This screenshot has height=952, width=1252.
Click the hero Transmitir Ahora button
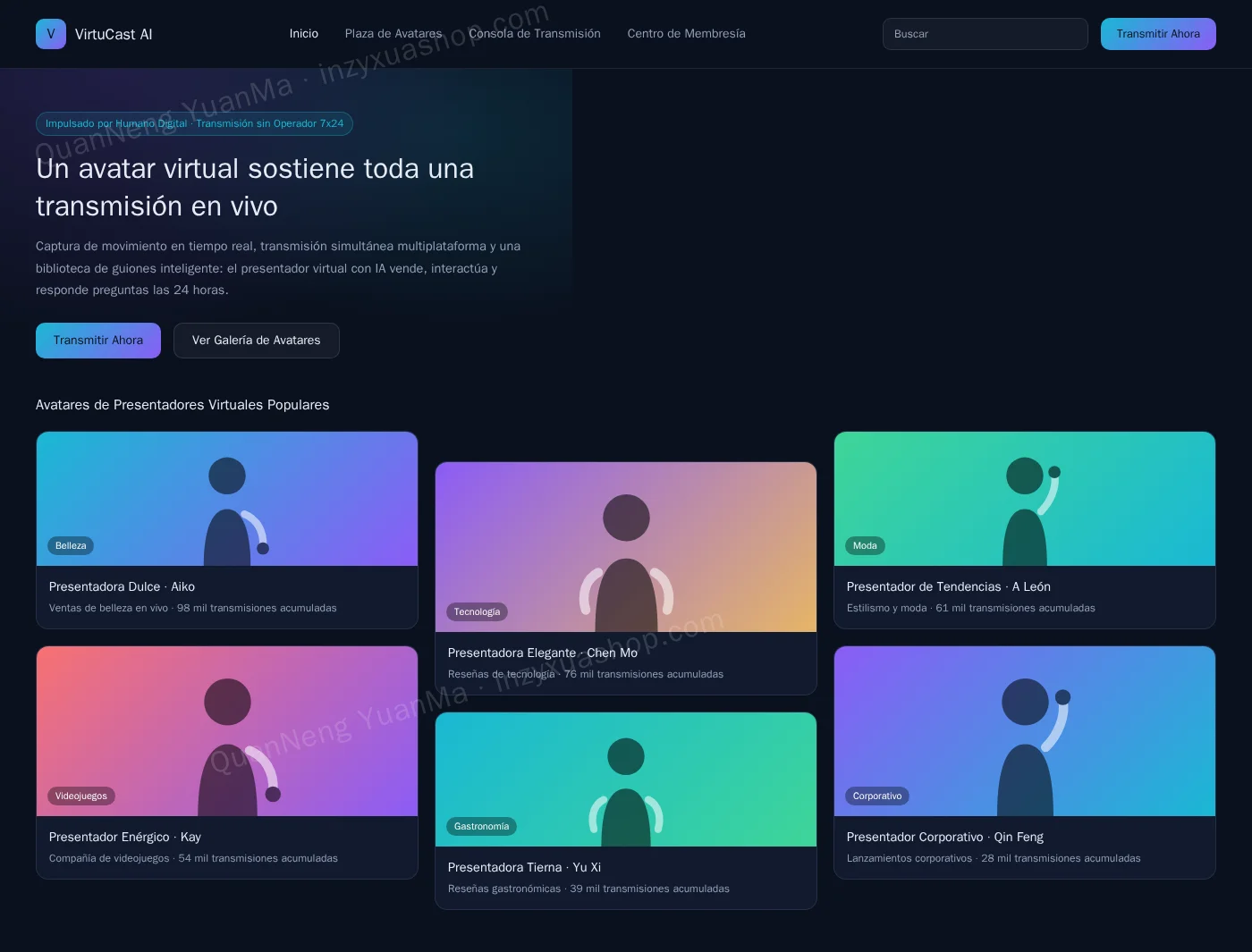[98, 341]
